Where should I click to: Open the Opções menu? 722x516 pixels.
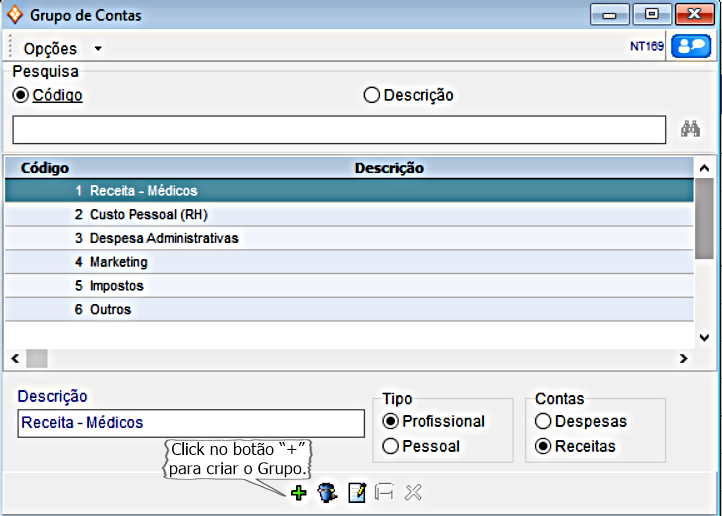[x=50, y=49]
